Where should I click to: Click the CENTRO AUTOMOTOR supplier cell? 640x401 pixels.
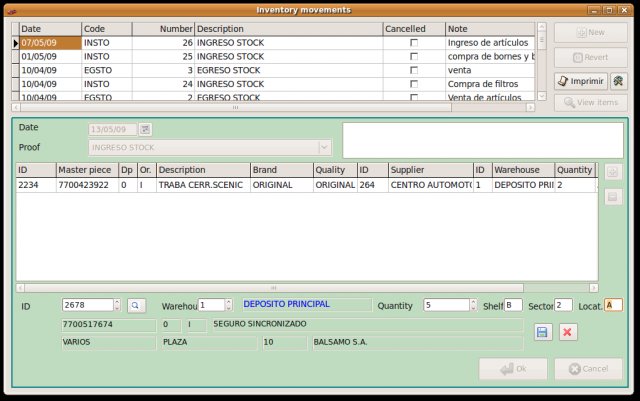coord(431,185)
